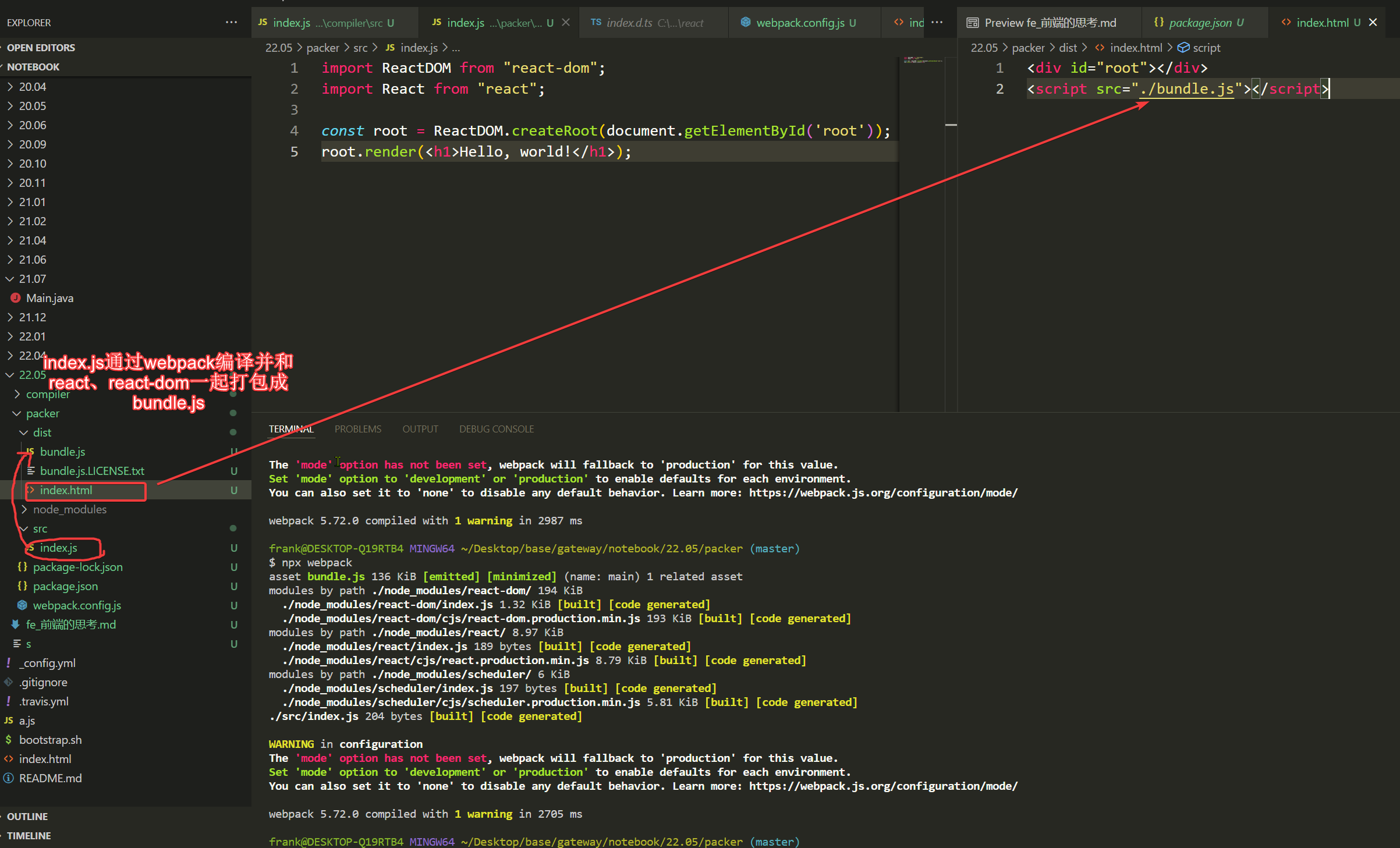1400x848 pixels.
Task: Open the webpack.config.js editor tab
Action: point(806,23)
